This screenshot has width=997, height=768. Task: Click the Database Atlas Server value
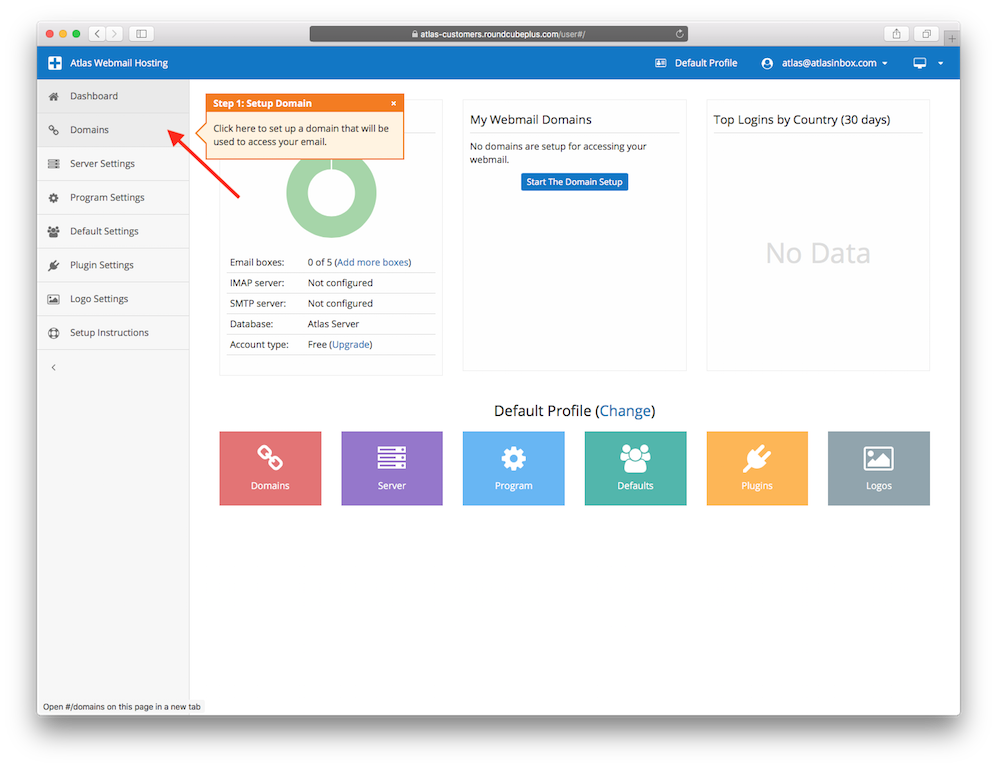click(x=333, y=324)
